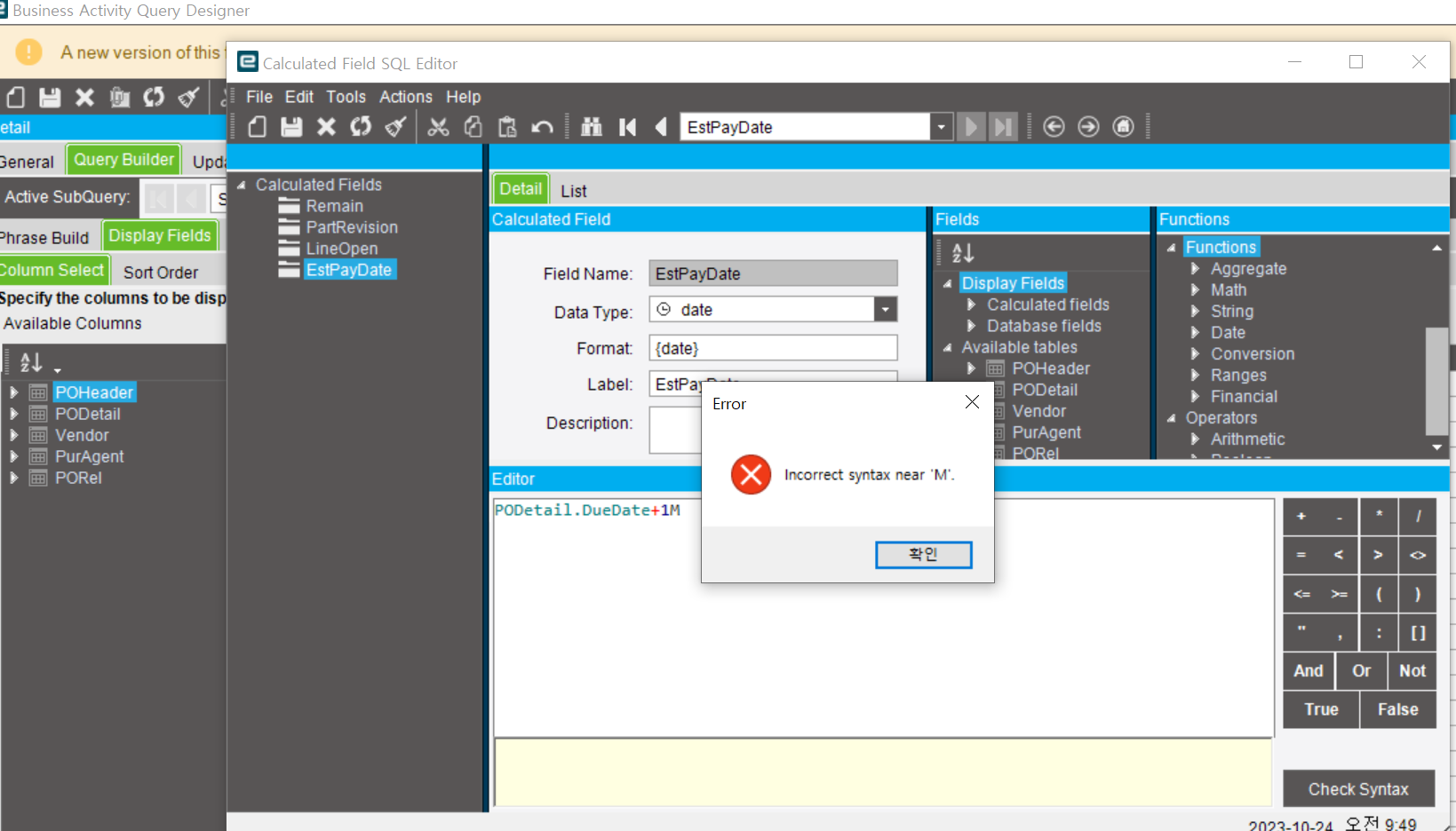Click the Undo arrow icon
1456x831 pixels.
(x=542, y=127)
